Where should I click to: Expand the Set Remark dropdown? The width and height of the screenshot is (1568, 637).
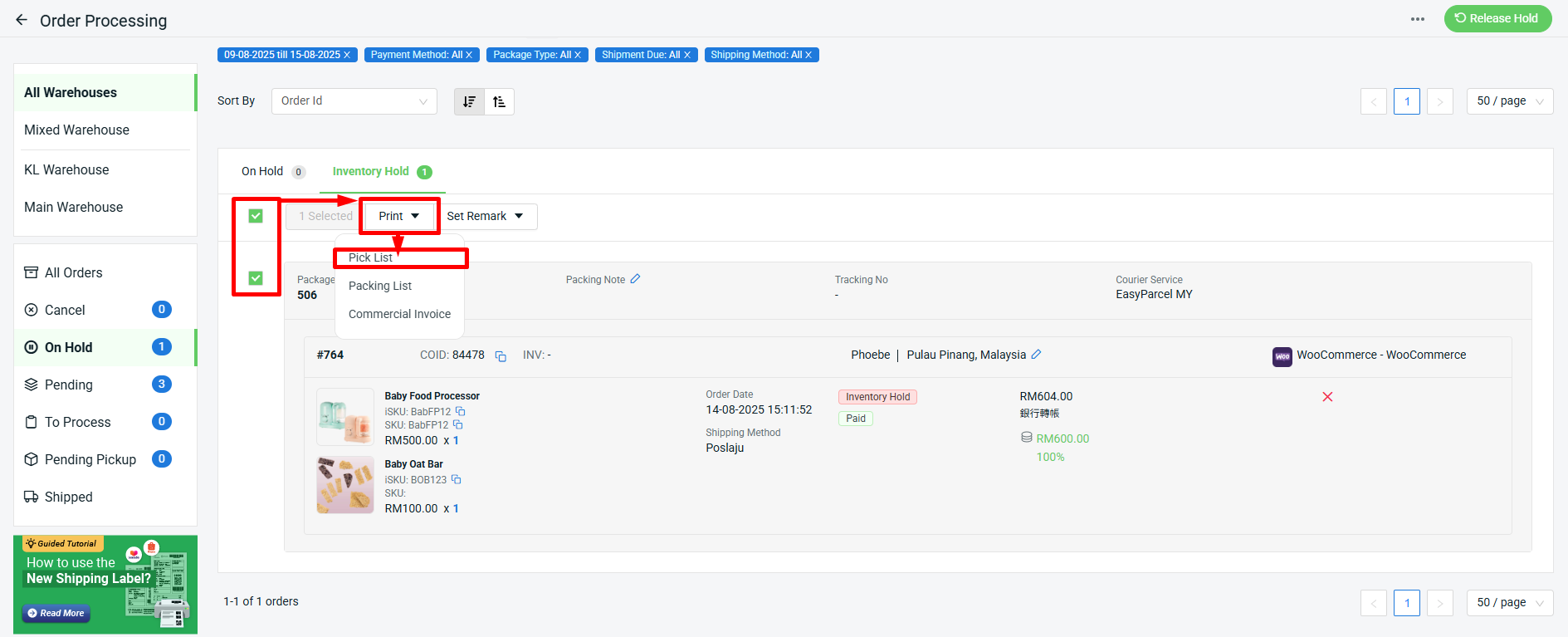485,217
